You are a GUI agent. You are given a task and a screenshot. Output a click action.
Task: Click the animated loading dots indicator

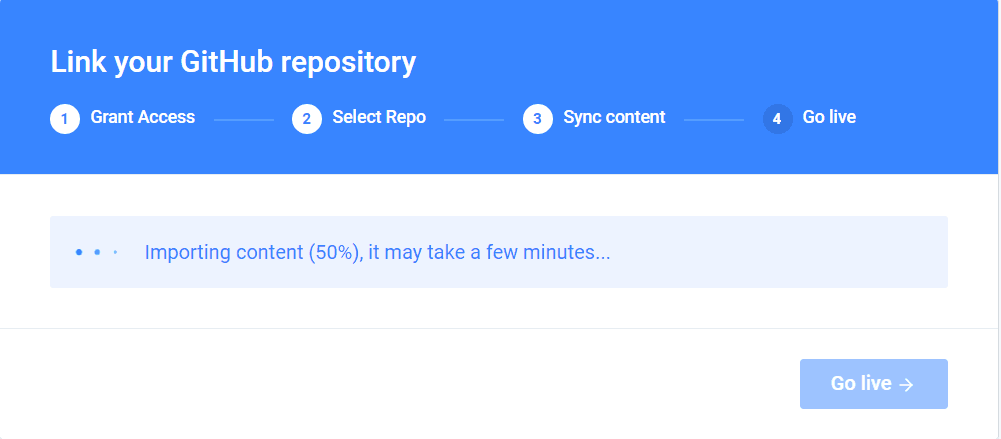click(x=96, y=252)
